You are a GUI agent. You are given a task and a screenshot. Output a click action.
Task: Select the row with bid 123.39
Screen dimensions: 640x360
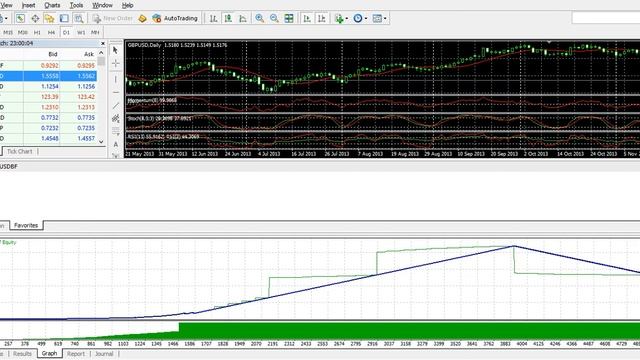coord(48,97)
